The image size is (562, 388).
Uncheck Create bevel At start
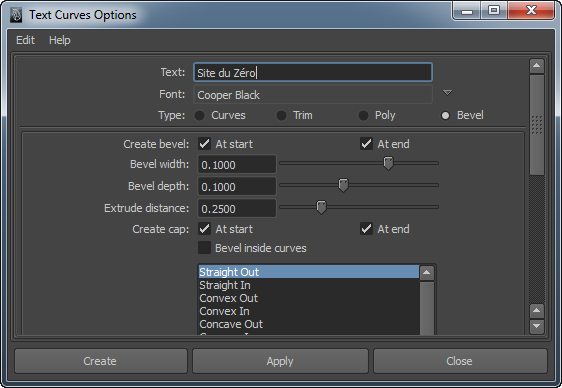click(x=205, y=144)
